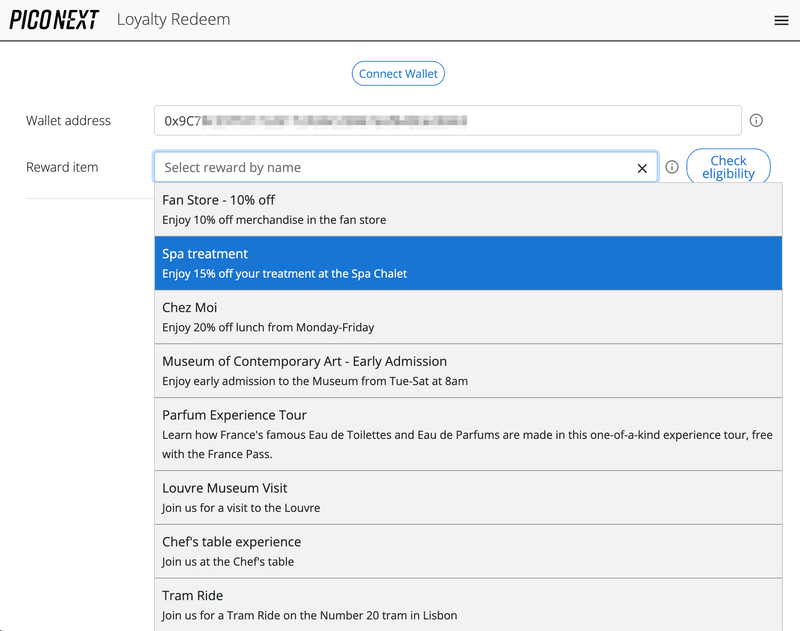This screenshot has height=631, width=800.
Task: Choose Chef's table experience reward
Action: click(x=468, y=551)
